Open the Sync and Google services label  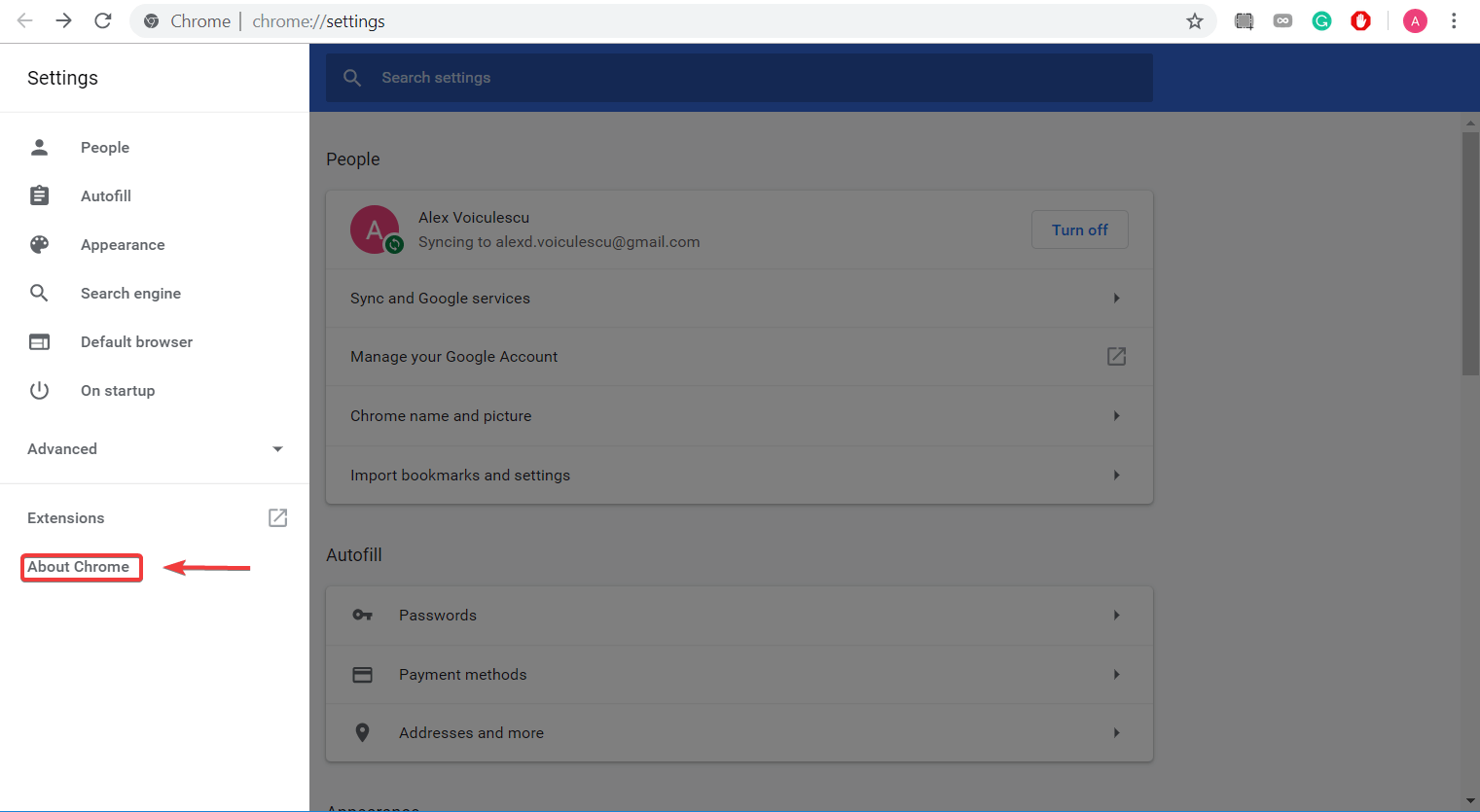pyautogui.click(x=440, y=298)
